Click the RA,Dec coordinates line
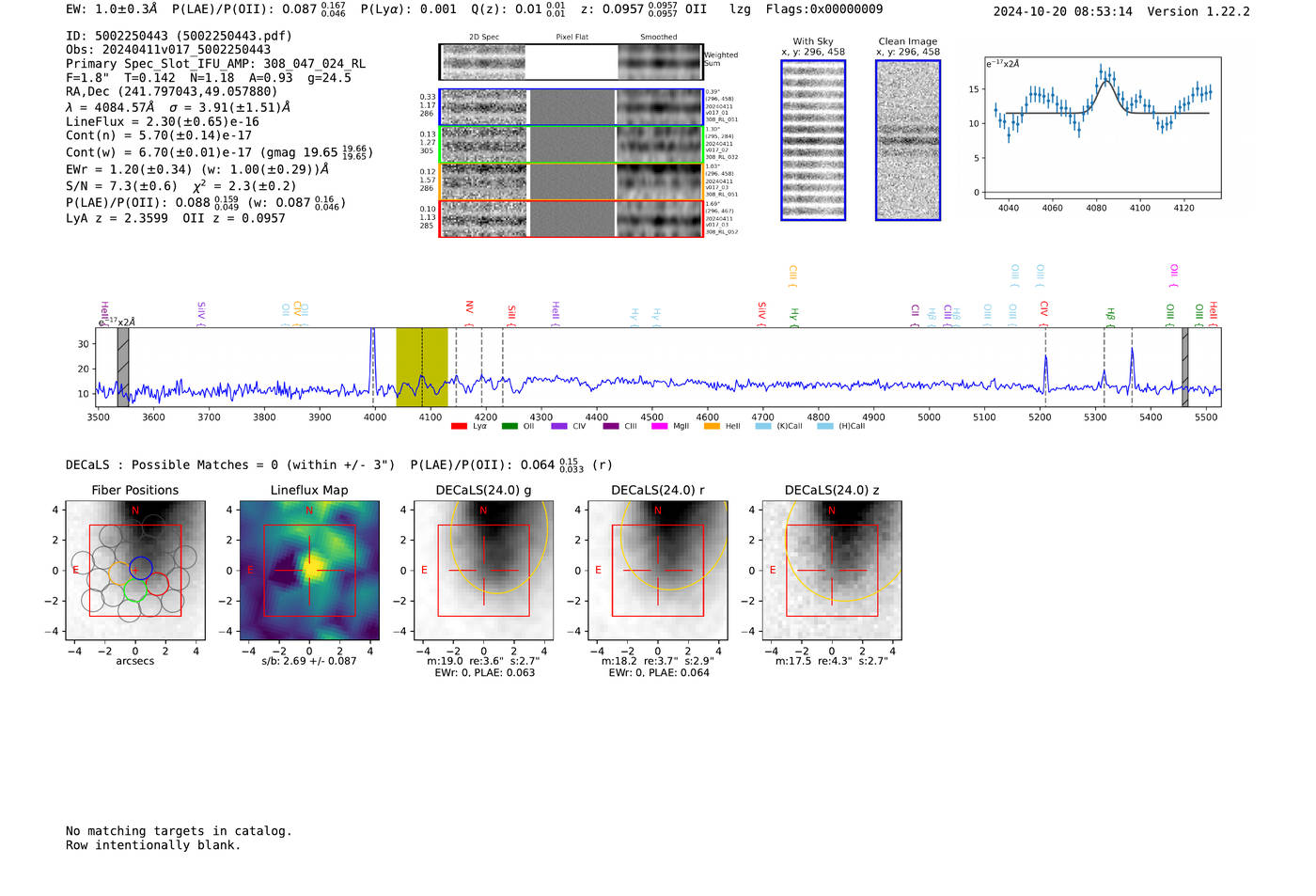The image size is (1316, 896). coord(172,91)
